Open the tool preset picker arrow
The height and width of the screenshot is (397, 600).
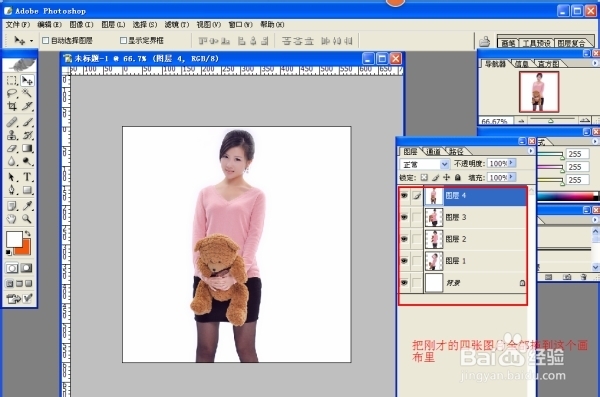tap(31, 41)
